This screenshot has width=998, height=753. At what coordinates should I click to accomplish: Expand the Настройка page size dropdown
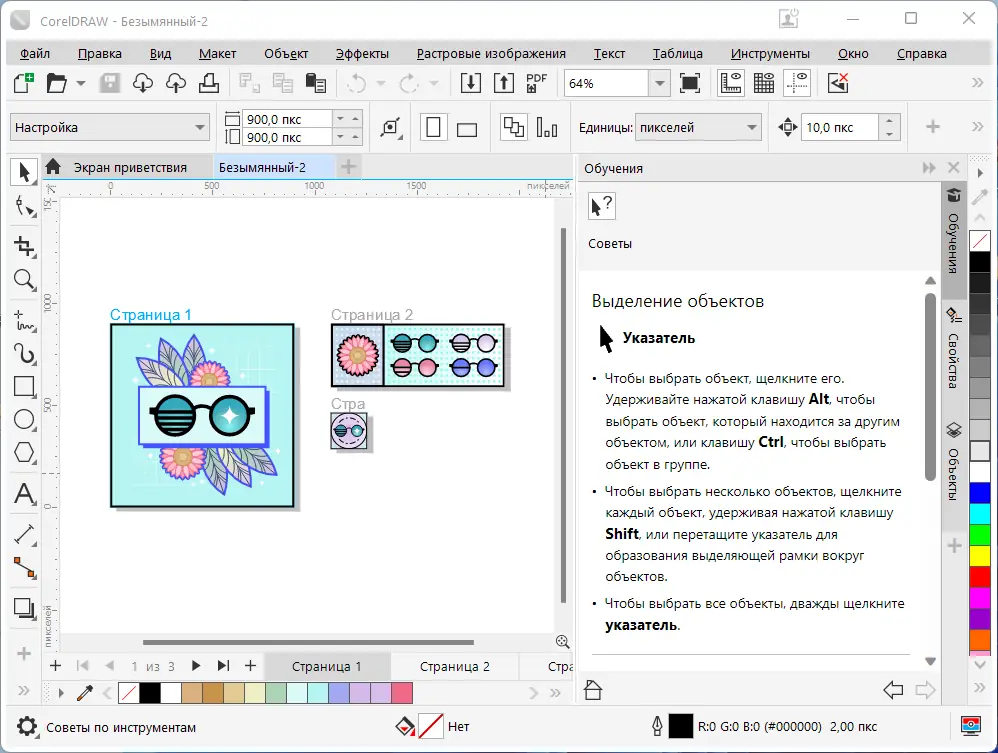tap(200, 128)
